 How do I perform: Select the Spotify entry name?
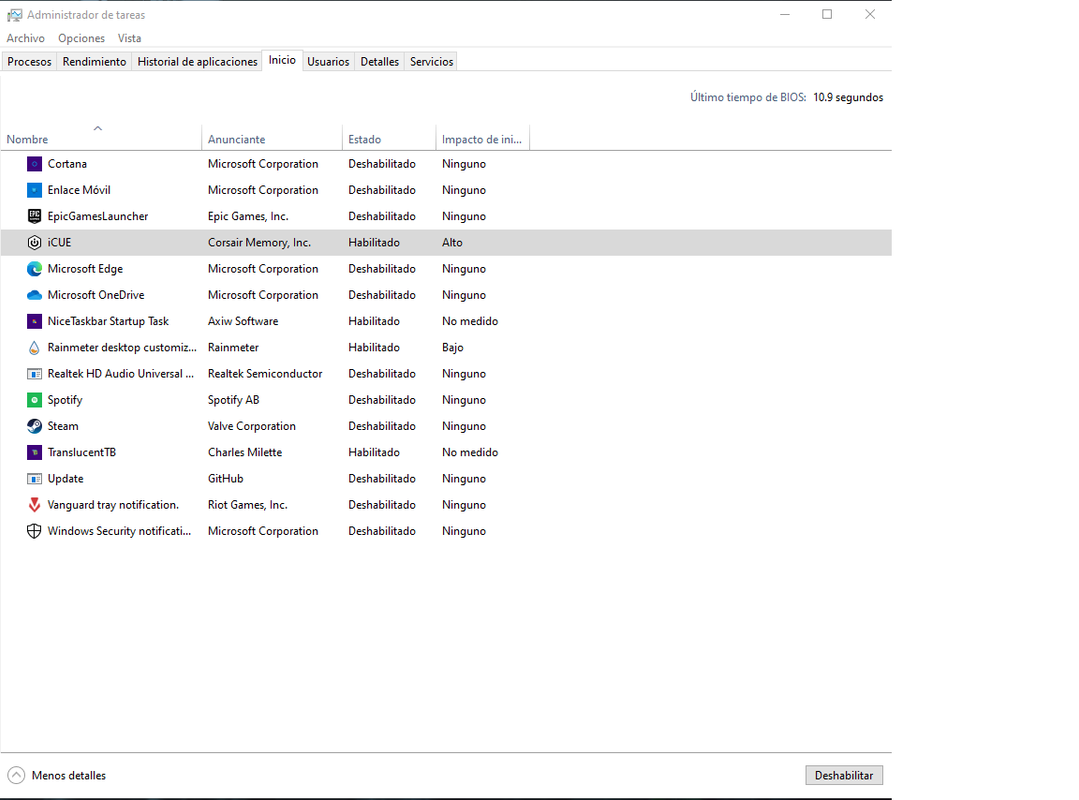[x=65, y=400]
